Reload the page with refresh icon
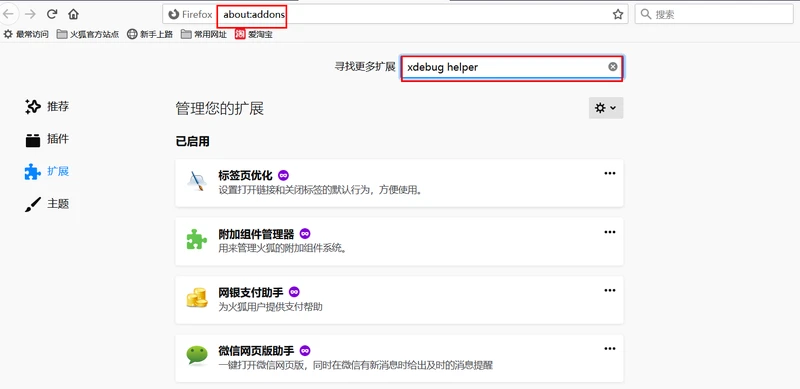Image resolution: width=800 pixels, height=389 pixels. (x=52, y=14)
